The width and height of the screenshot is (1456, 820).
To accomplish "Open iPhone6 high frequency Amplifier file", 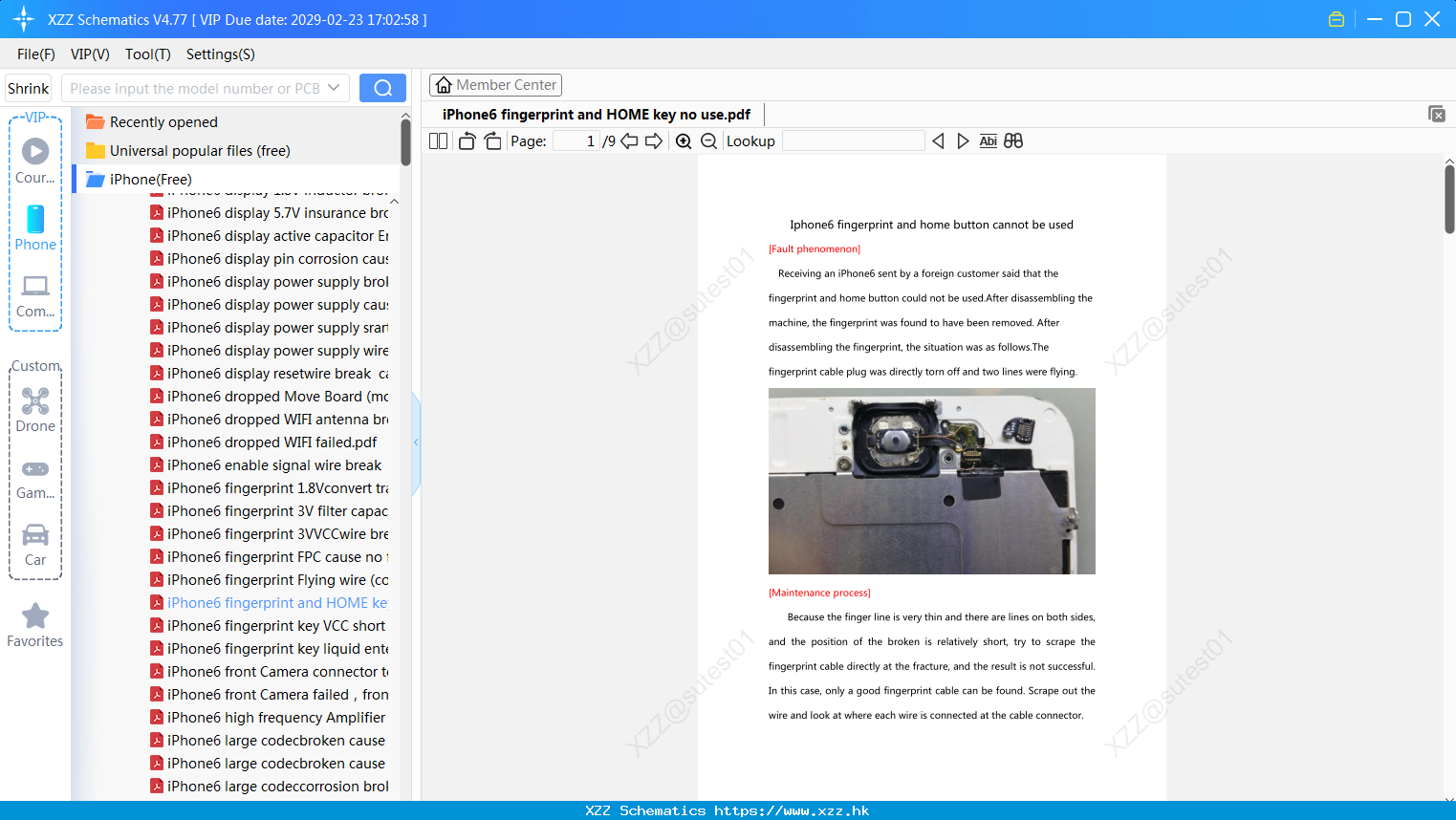I will pyautogui.click(x=268, y=718).
